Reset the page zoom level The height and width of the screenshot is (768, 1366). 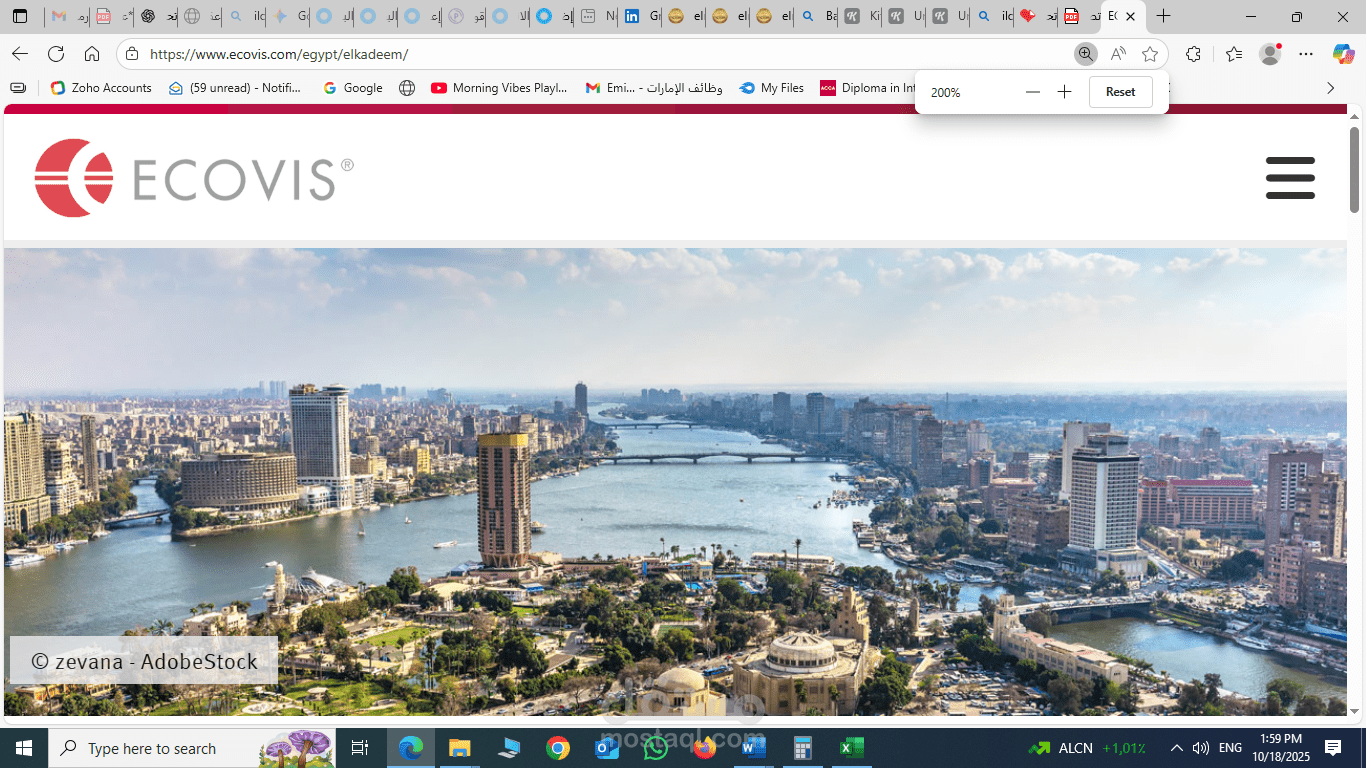[1120, 92]
